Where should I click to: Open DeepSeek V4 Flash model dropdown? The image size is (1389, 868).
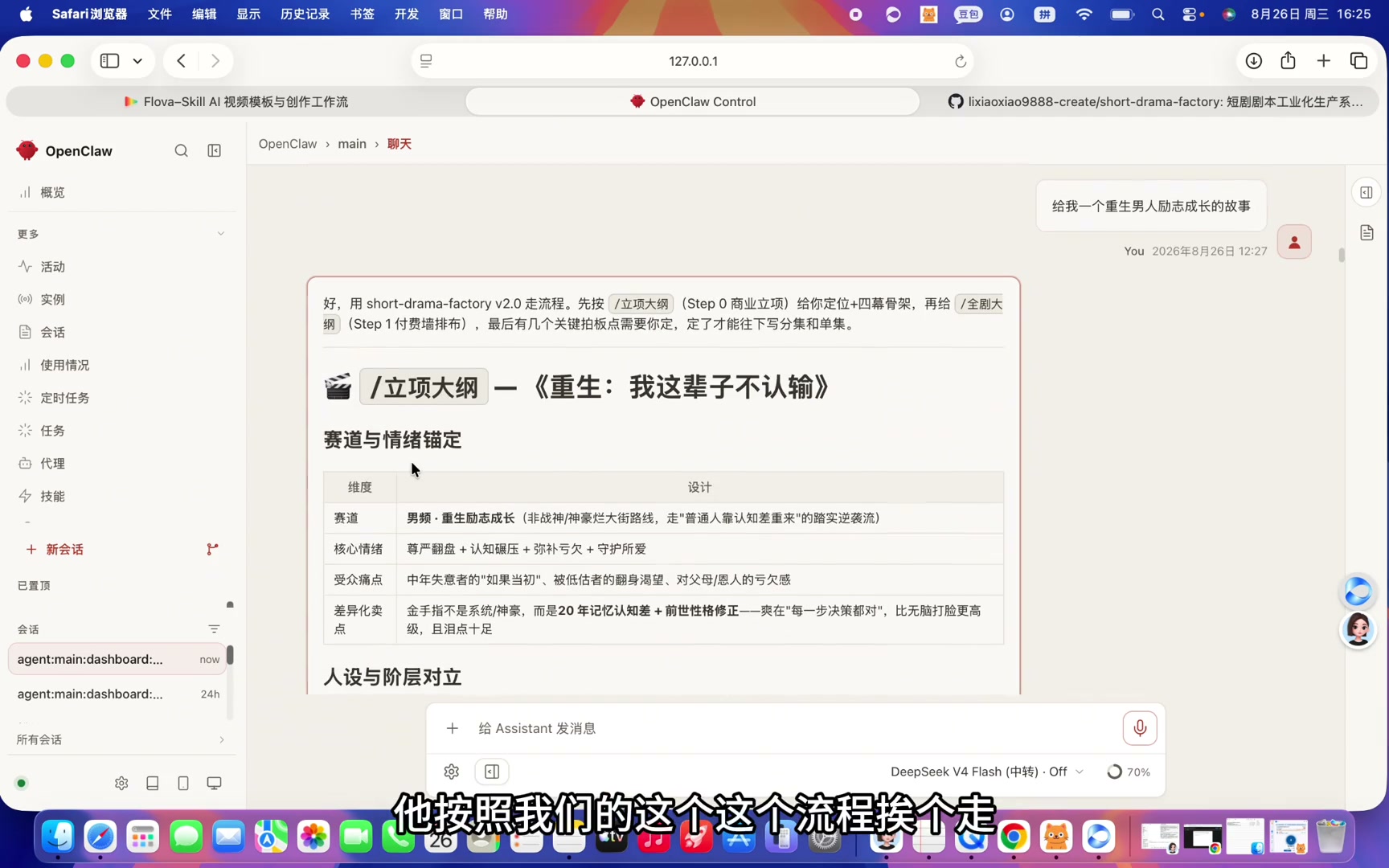[987, 772]
